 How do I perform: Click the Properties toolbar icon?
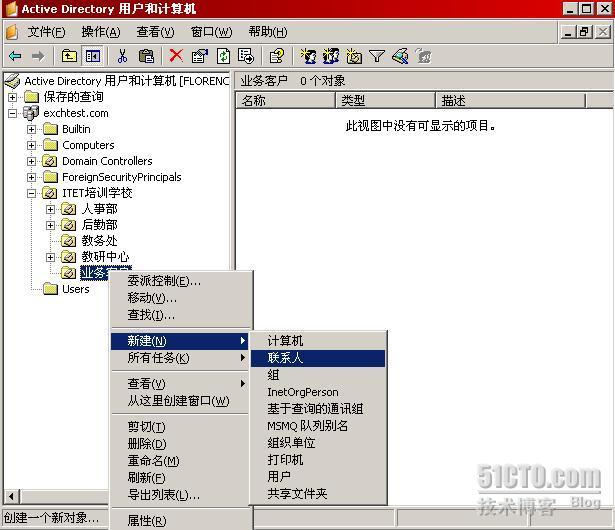199,56
